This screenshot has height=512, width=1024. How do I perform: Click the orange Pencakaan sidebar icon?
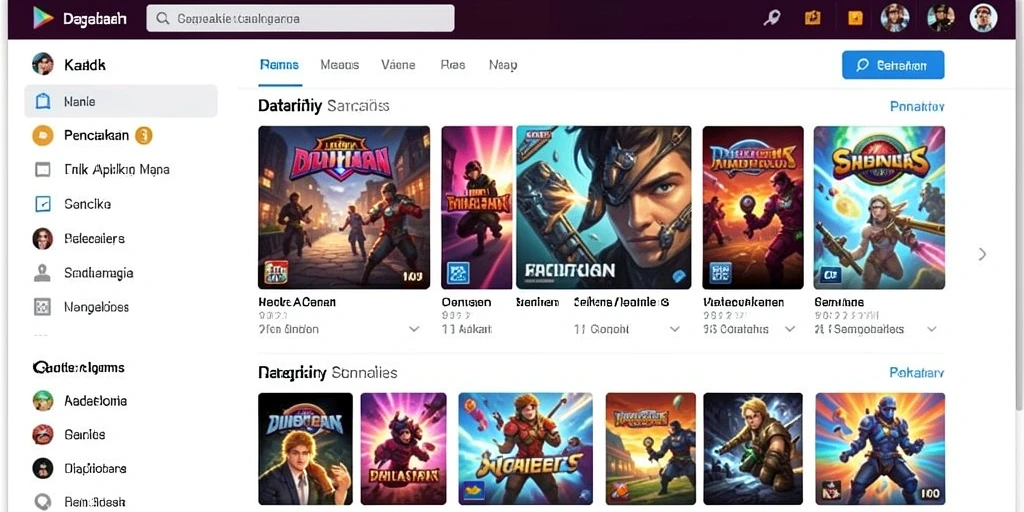click(42, 135)
